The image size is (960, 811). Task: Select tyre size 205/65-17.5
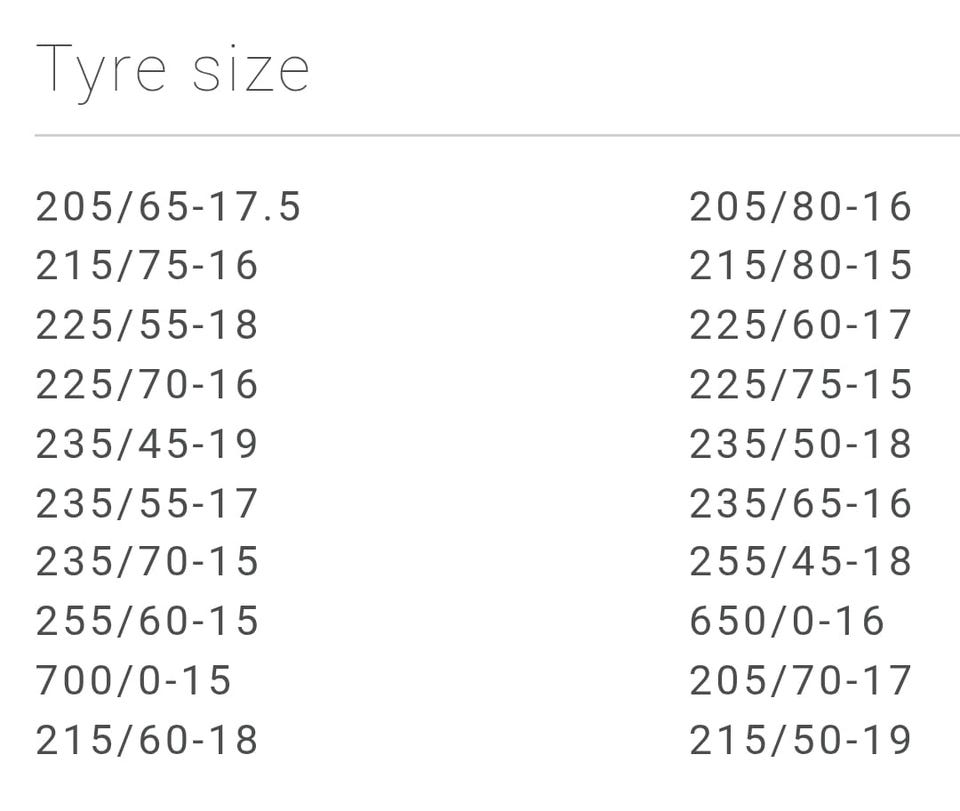coord(168,207)
